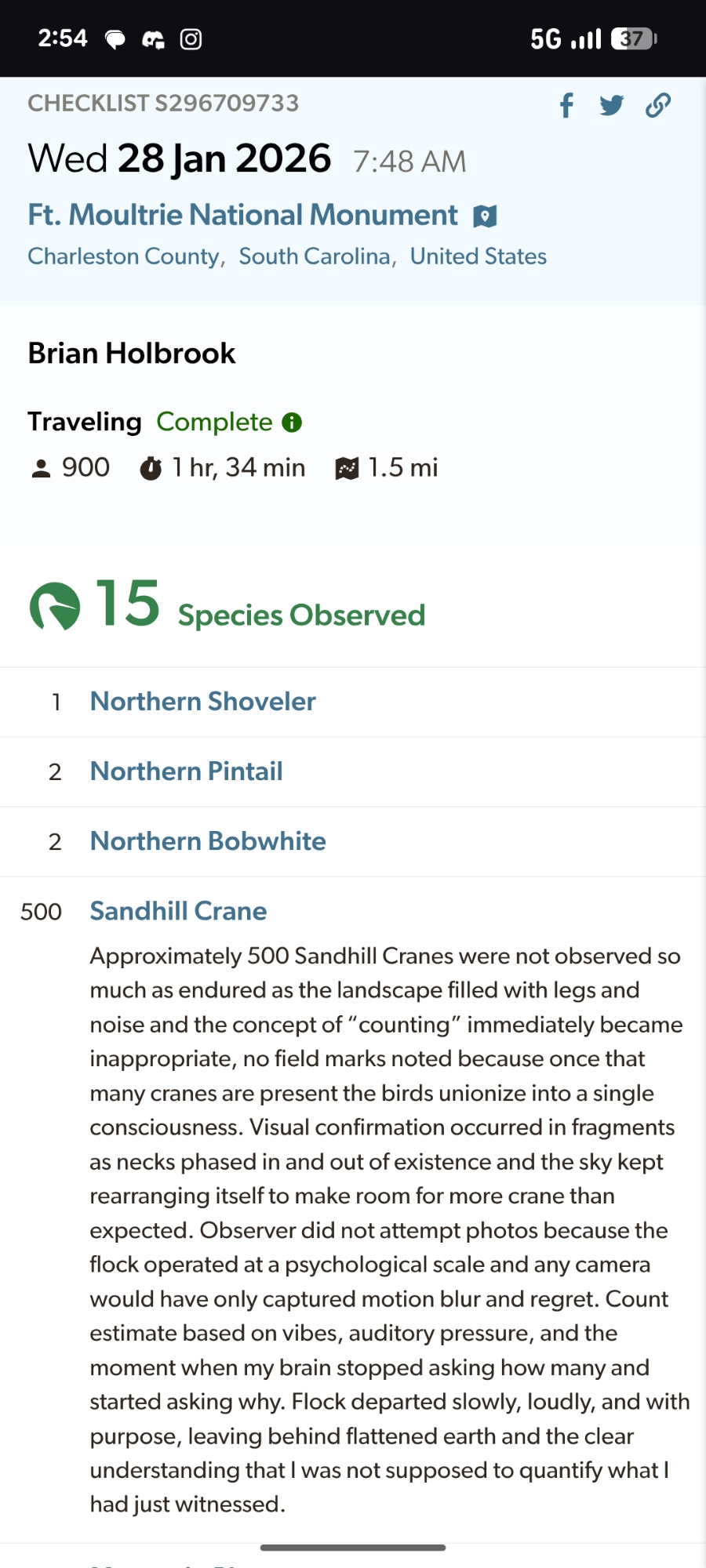The image size is (706, 1568).
Task: Share checklist on Twitter
Action: pos(611,105)
